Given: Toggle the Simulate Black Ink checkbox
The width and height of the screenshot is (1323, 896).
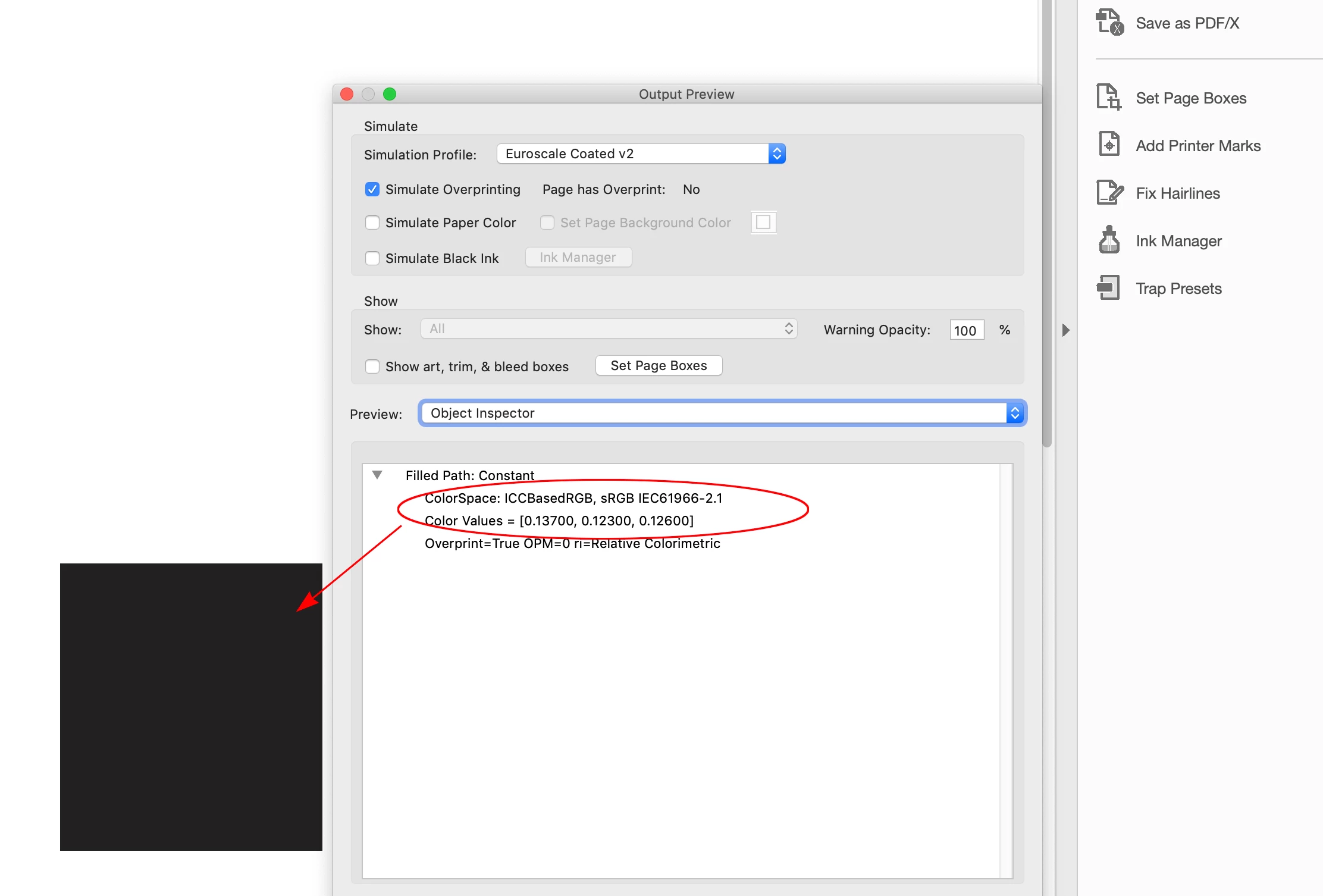Looking at the screenshot, I should [x=372, y=258].
